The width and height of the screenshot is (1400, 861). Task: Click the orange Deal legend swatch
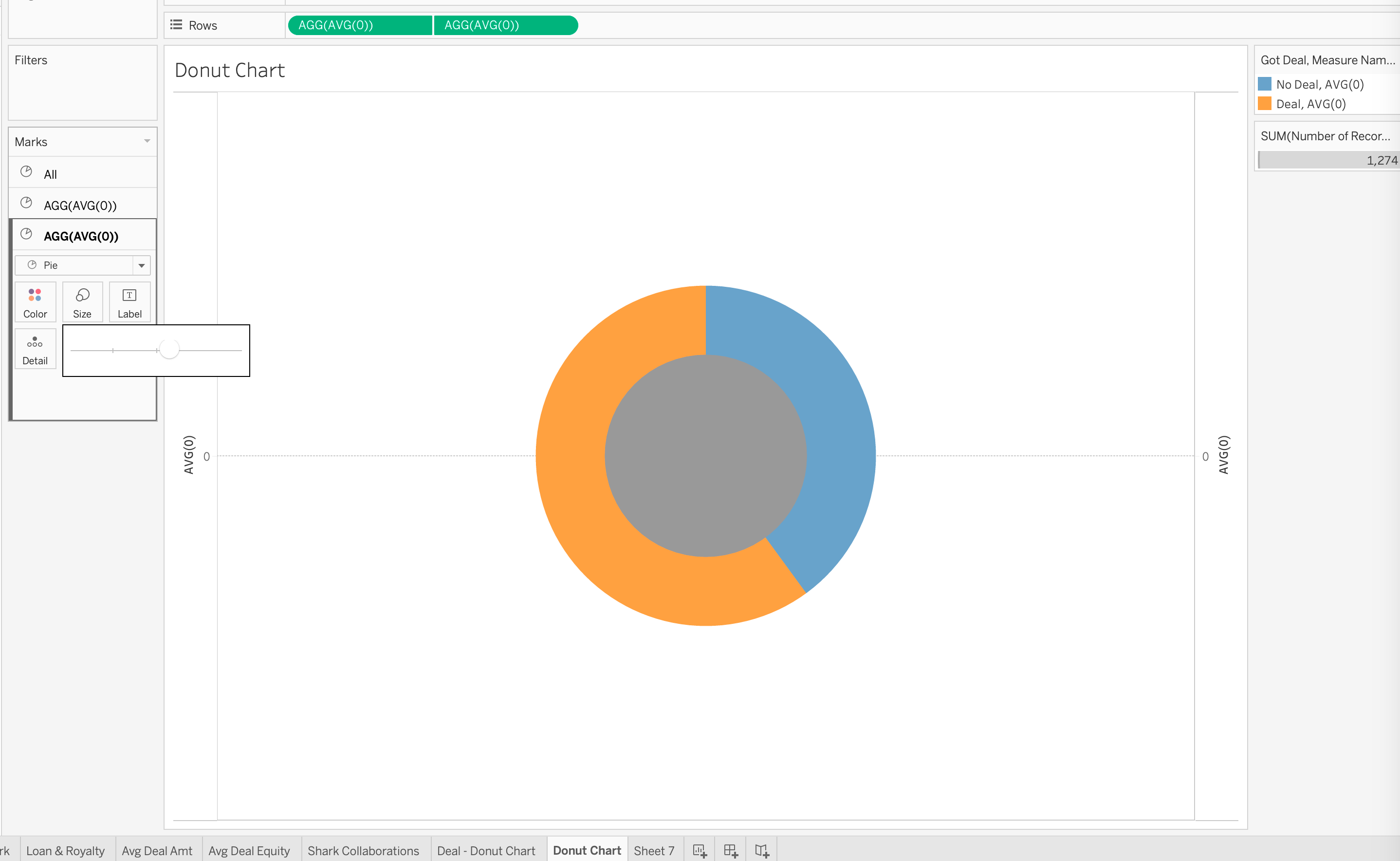(1264, 104)
